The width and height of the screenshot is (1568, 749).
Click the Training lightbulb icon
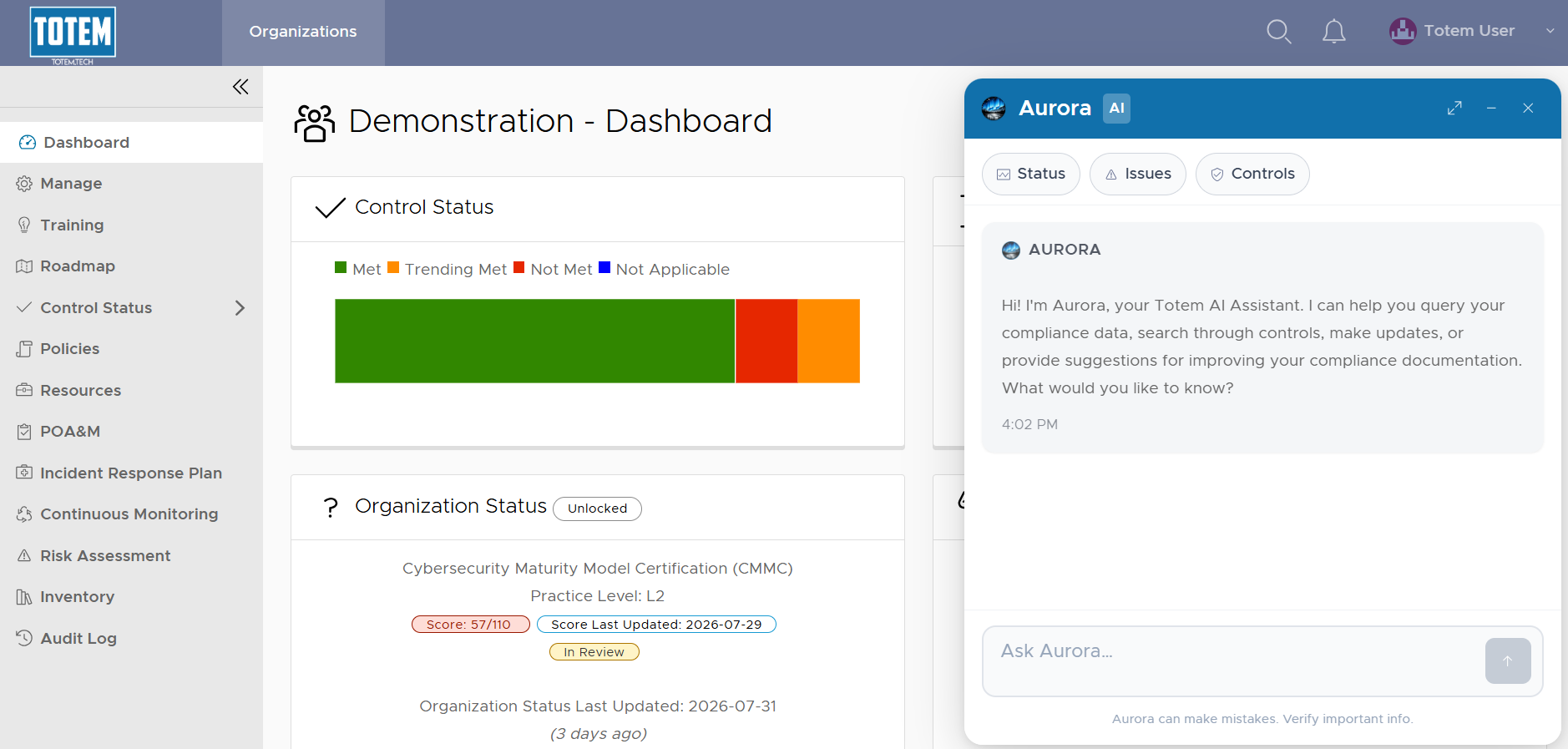coord(24,225)
